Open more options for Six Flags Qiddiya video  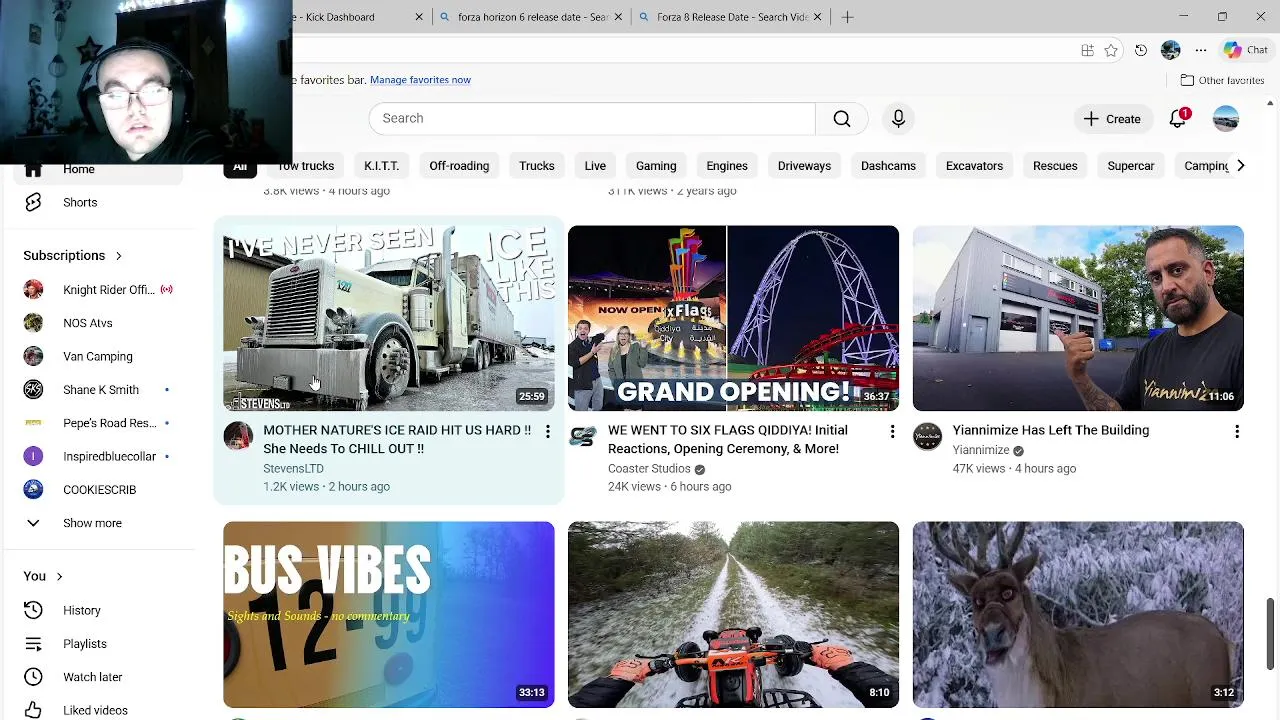pos(892,431)
